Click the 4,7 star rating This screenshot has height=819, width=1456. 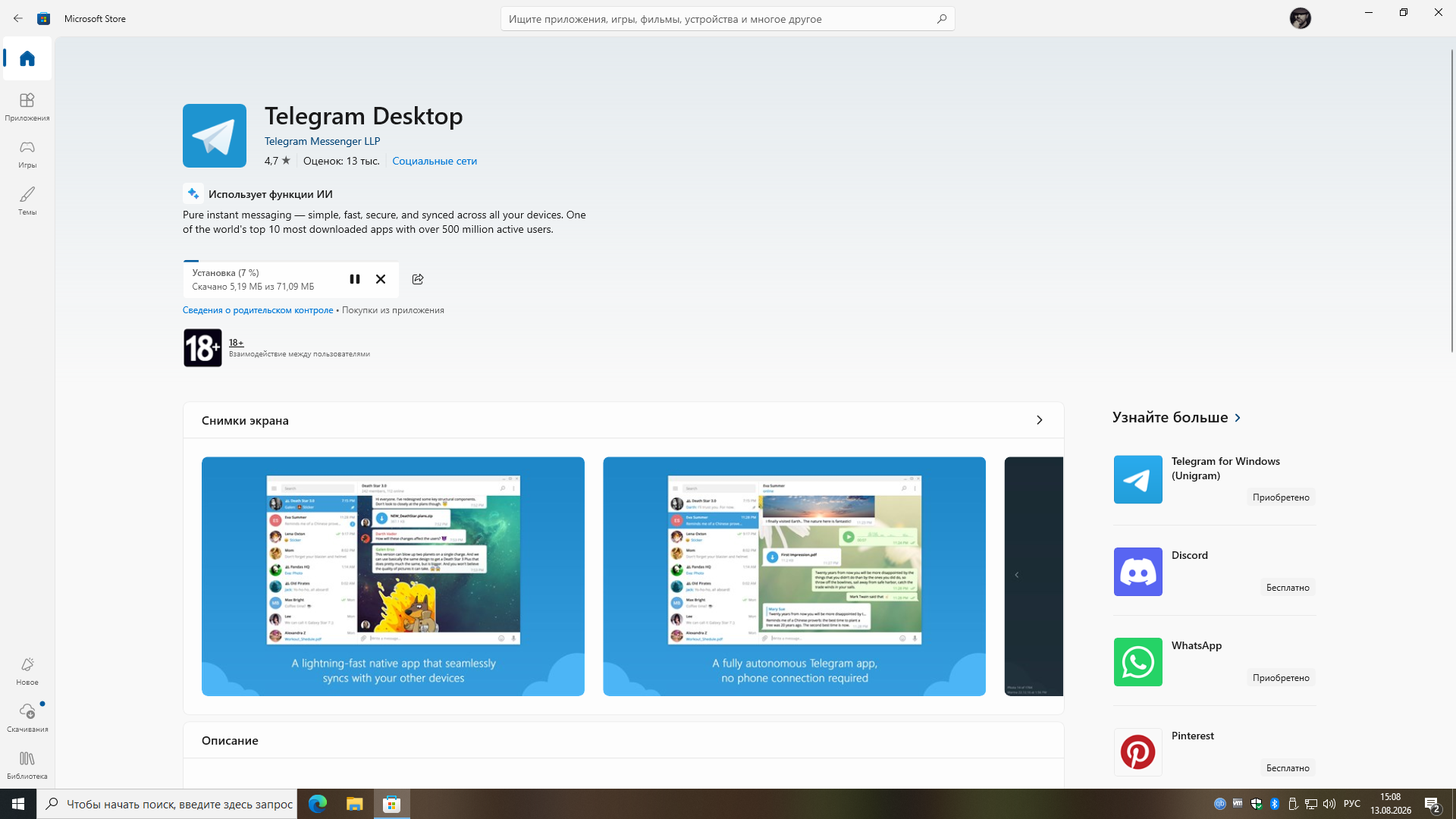click(278, 161)
